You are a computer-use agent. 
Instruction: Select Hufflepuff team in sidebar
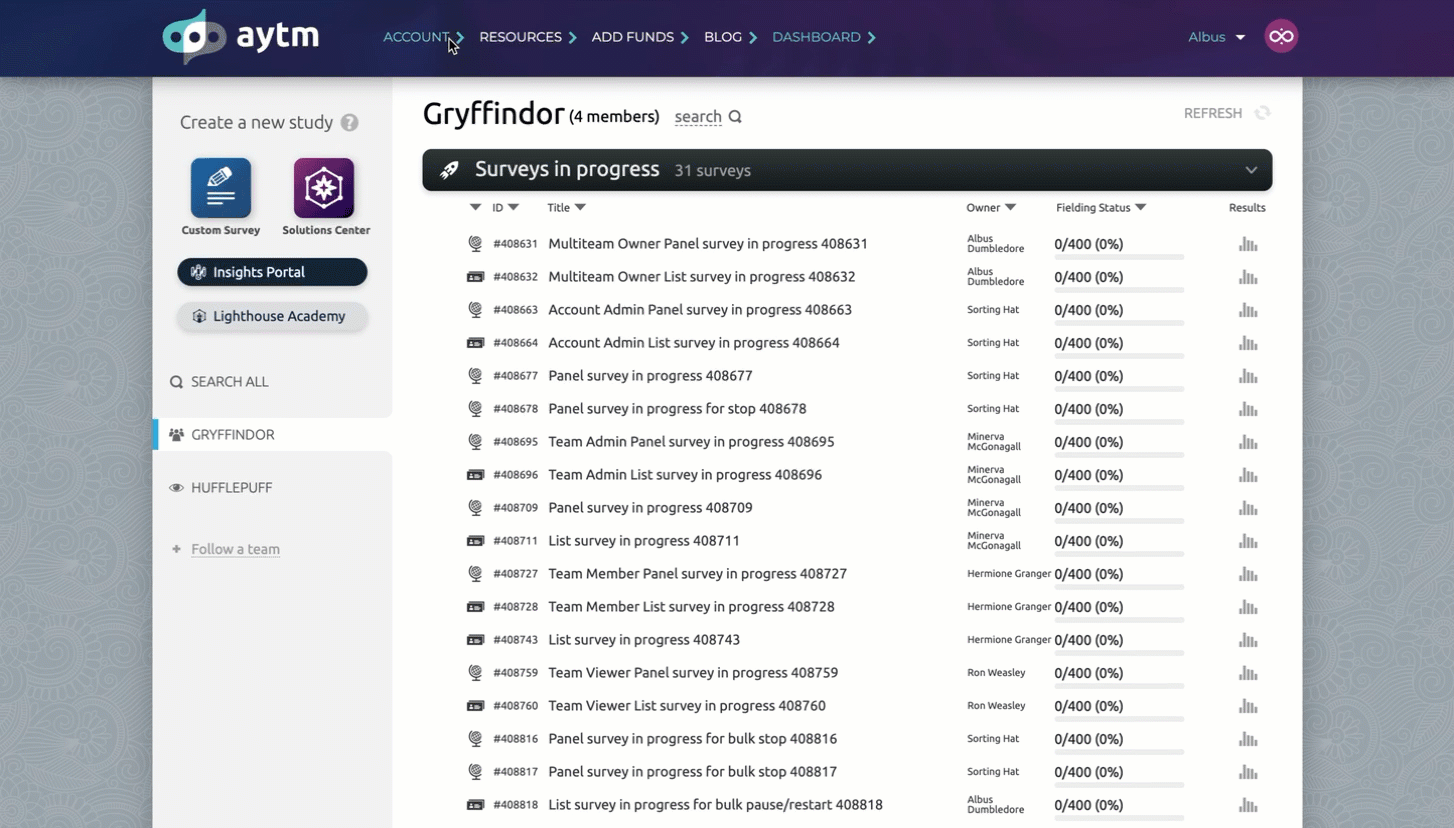[231, 488]
